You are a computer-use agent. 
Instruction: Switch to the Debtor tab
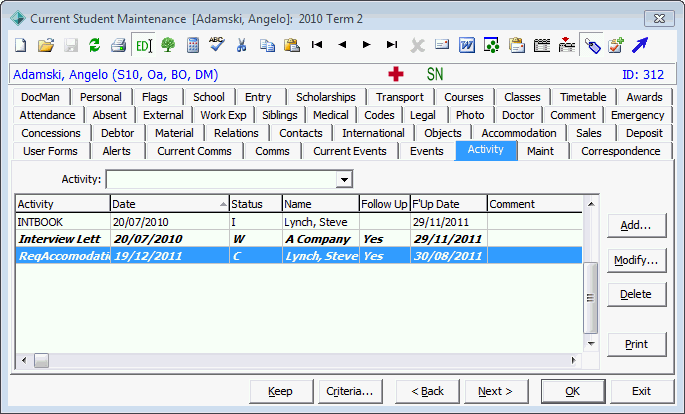118,133
